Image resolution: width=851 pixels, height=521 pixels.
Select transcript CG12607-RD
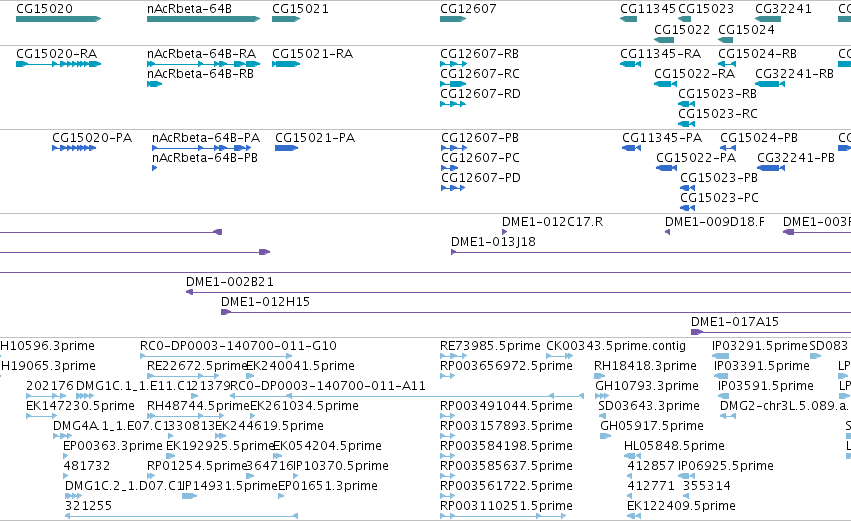(x=480, y=93)
